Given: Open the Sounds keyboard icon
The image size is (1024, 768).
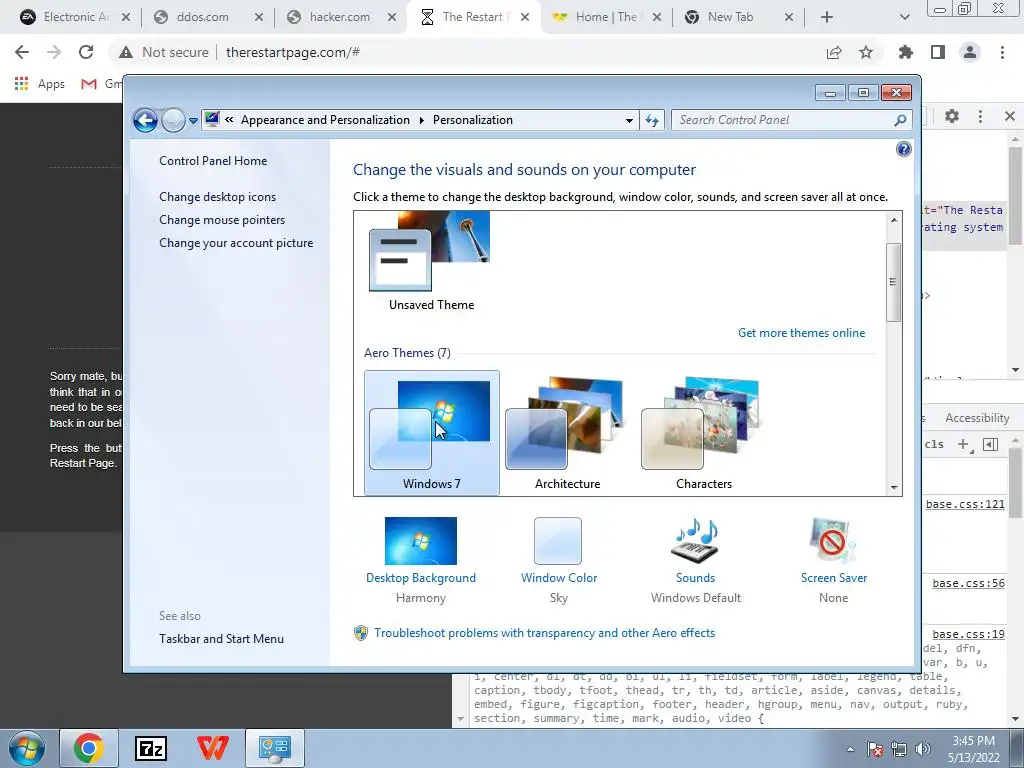Looking at the screenshot, I should coord(695,541).
